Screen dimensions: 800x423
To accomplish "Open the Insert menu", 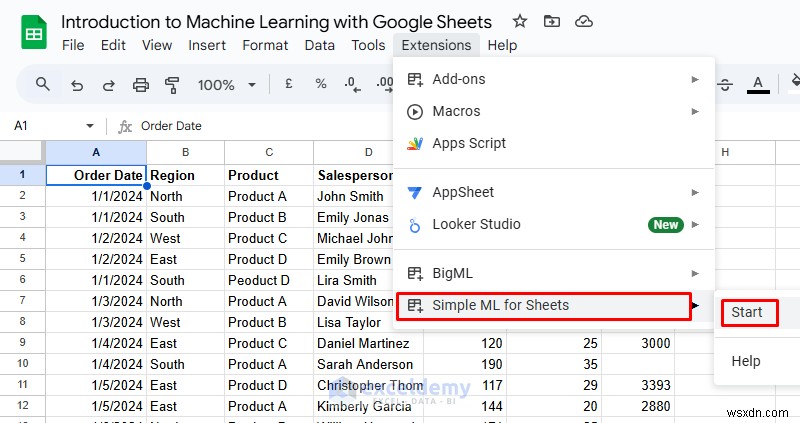I will 207,45.
